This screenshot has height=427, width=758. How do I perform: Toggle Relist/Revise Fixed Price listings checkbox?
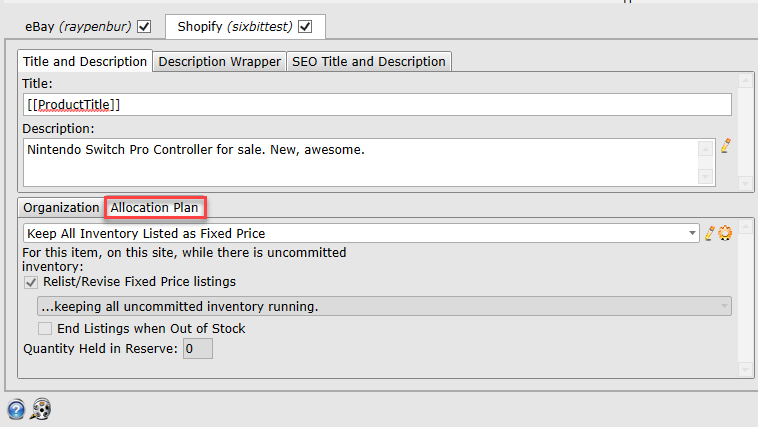click(31, 282)
